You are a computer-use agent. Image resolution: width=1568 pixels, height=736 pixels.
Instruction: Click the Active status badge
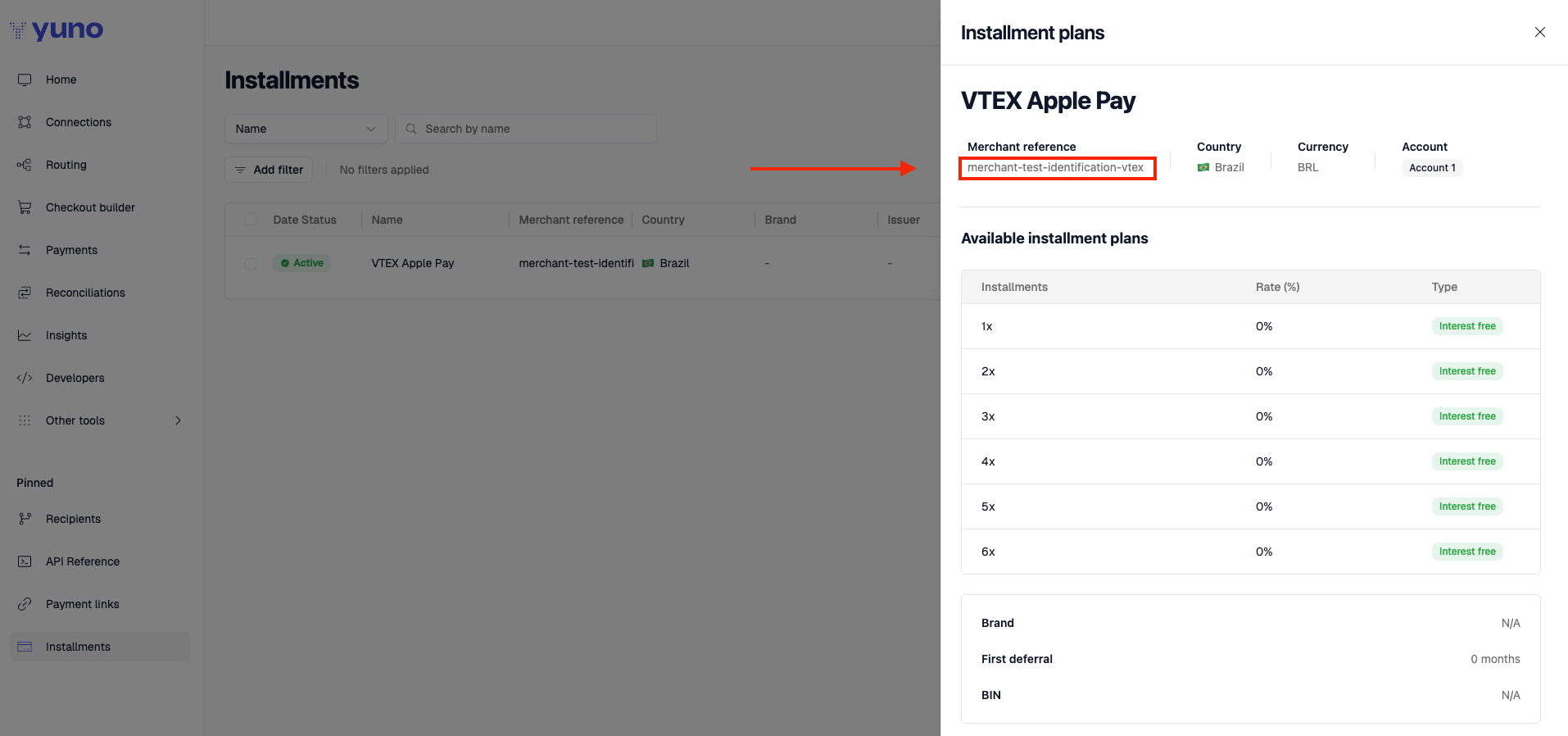coord(301,263)
